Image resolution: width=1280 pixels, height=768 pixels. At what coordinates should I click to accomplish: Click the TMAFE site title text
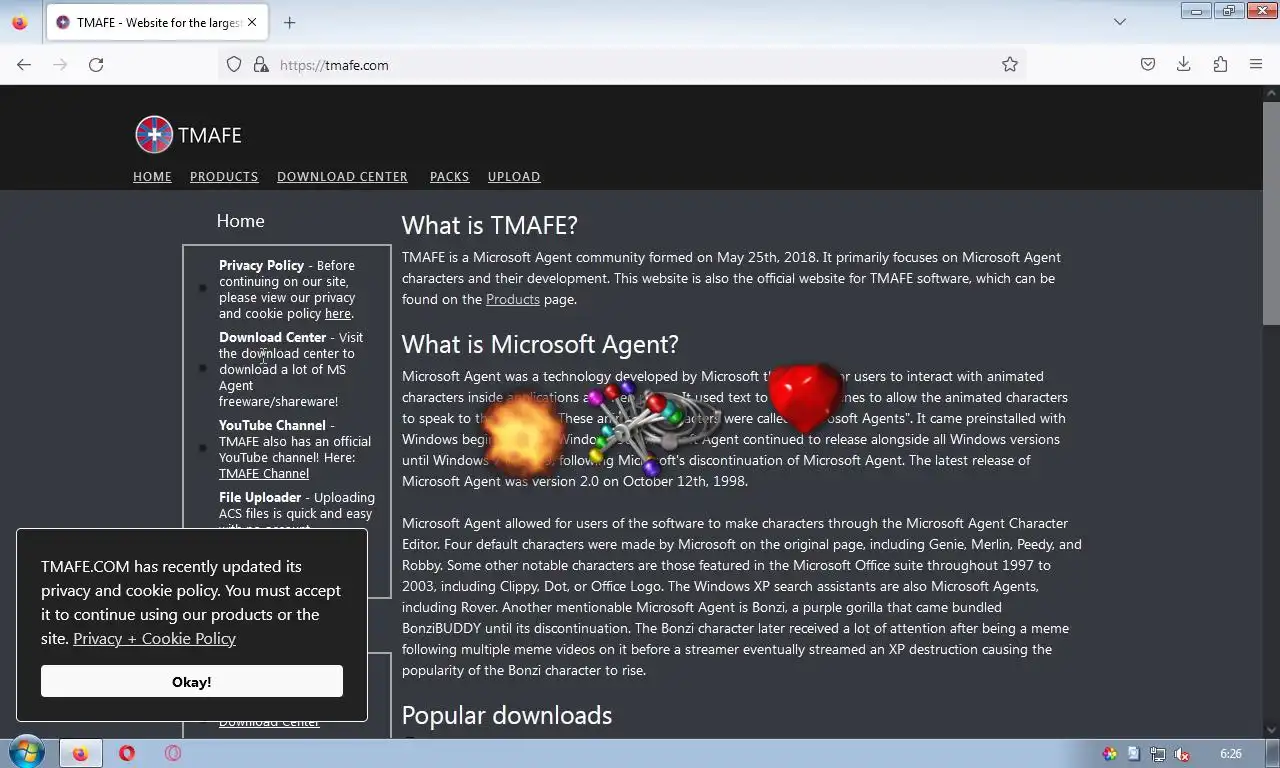(x=209, y=135)
